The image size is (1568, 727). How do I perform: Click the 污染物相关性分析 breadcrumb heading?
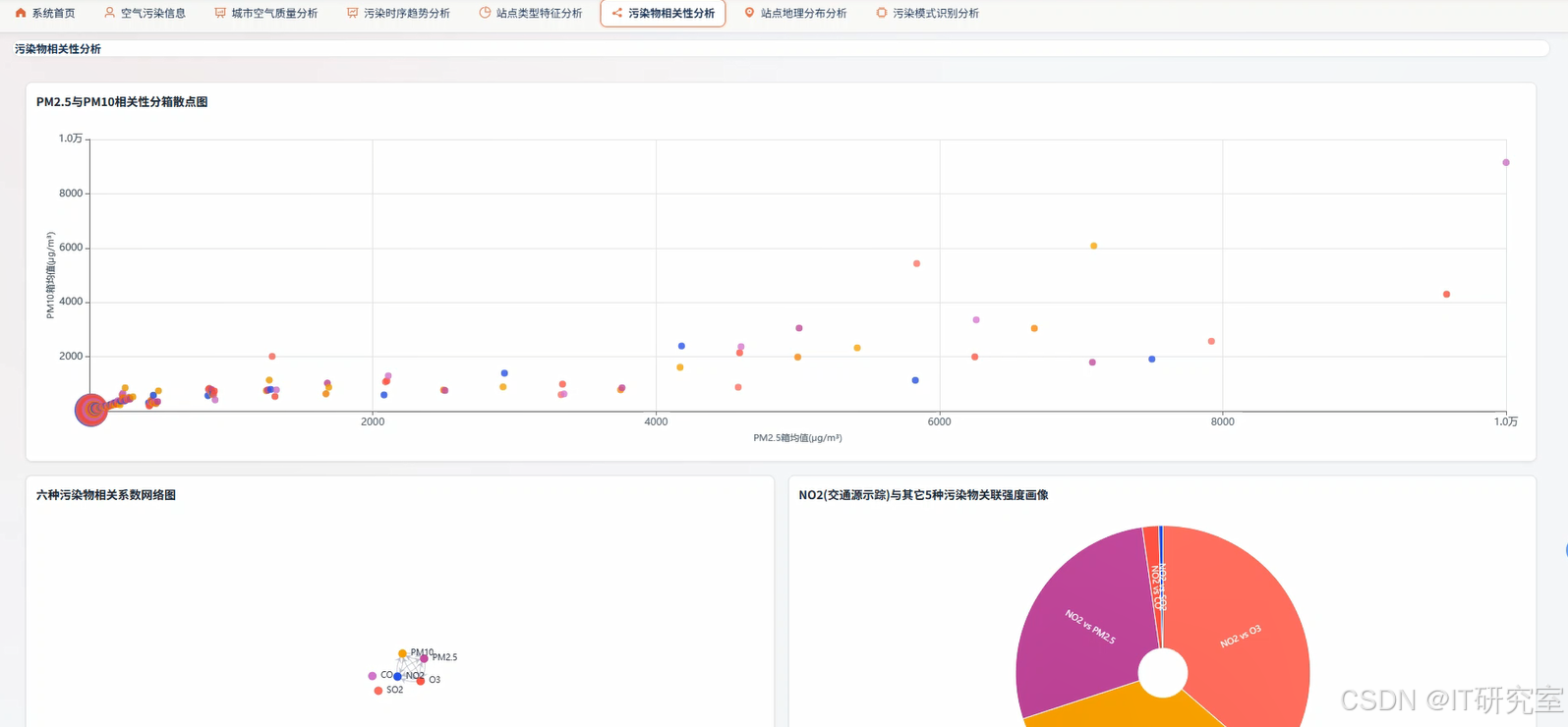coord(58,49)
